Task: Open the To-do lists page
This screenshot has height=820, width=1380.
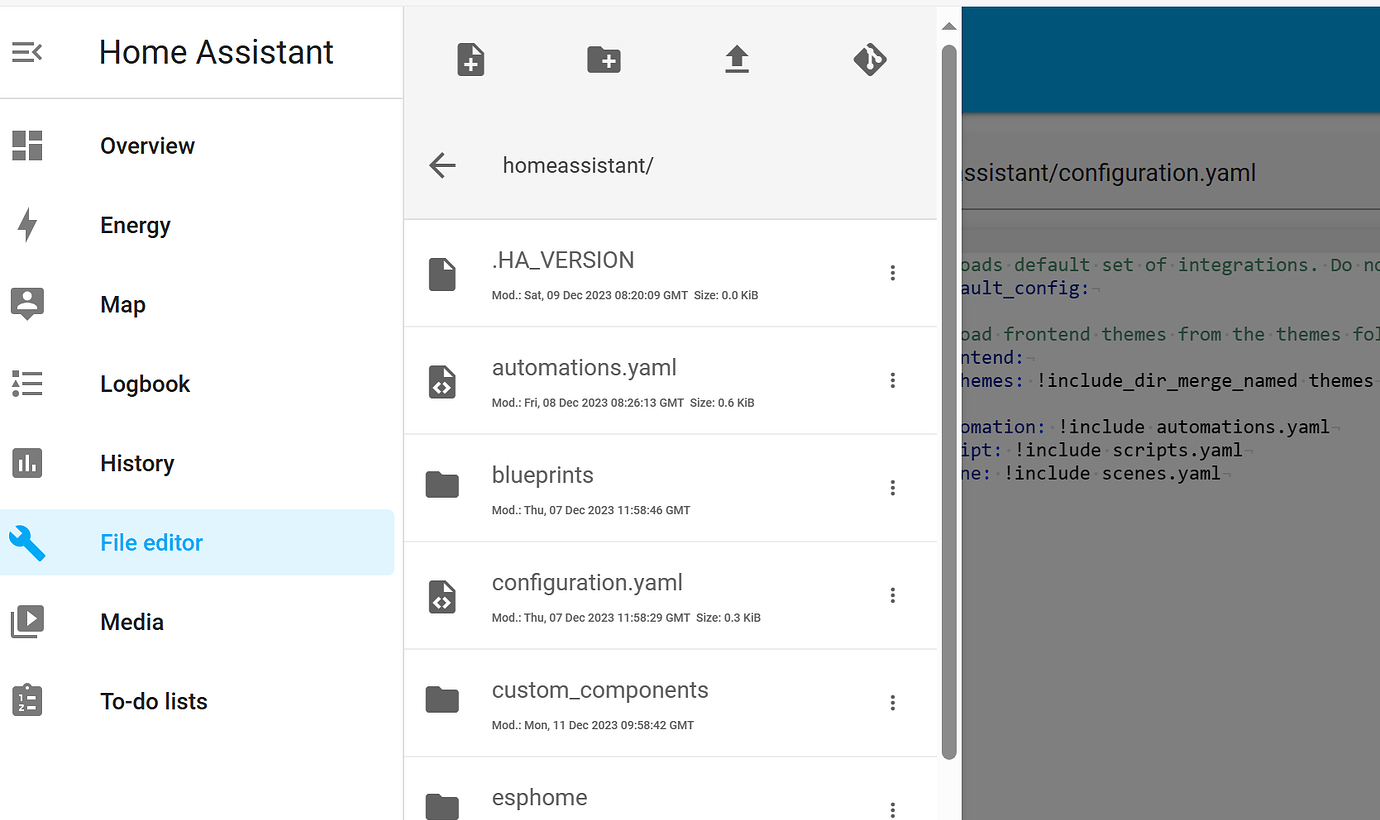Action: tap(154, 701)
